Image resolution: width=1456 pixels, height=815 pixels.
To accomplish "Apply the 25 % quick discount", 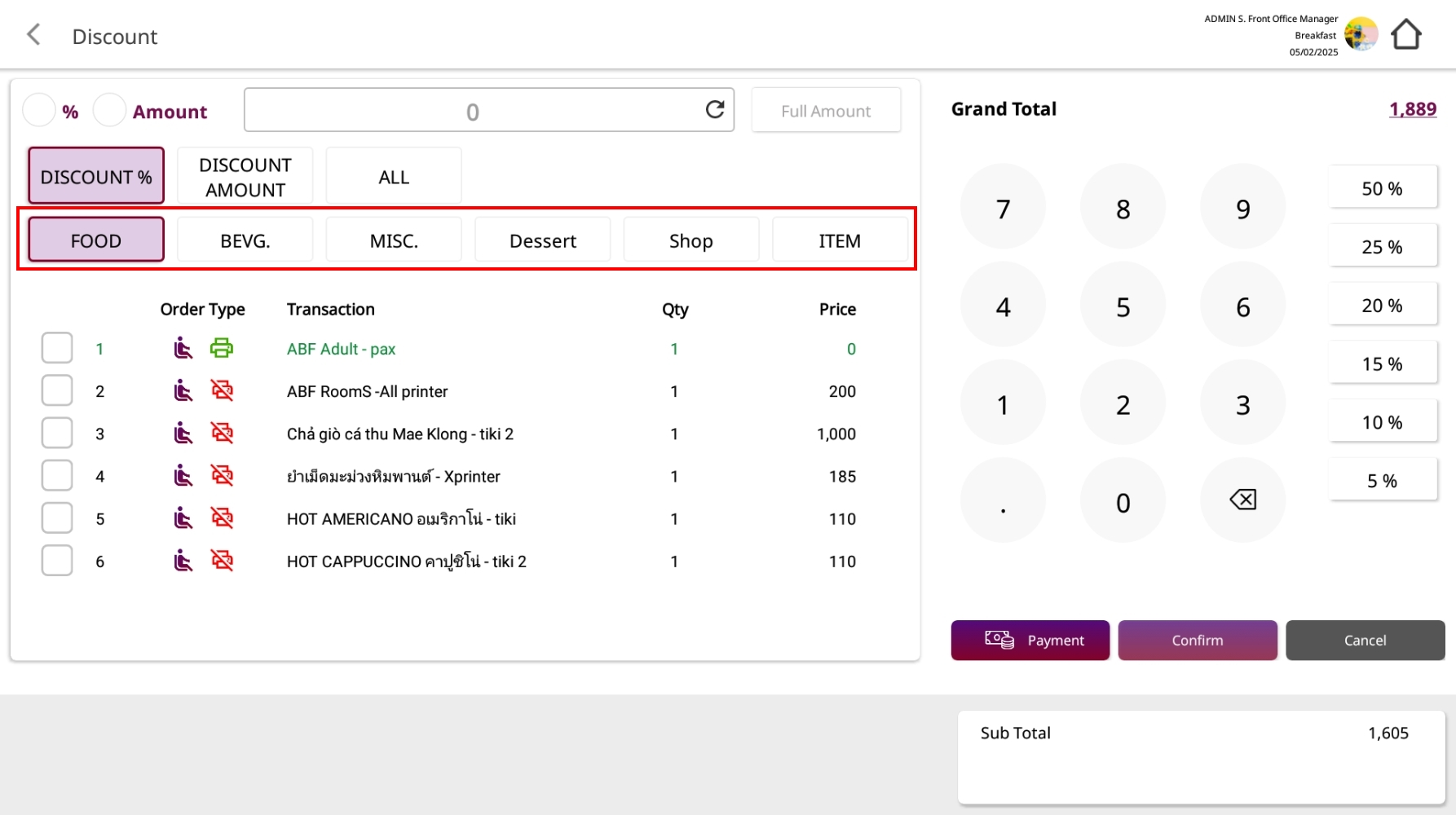I will 1382,247.
